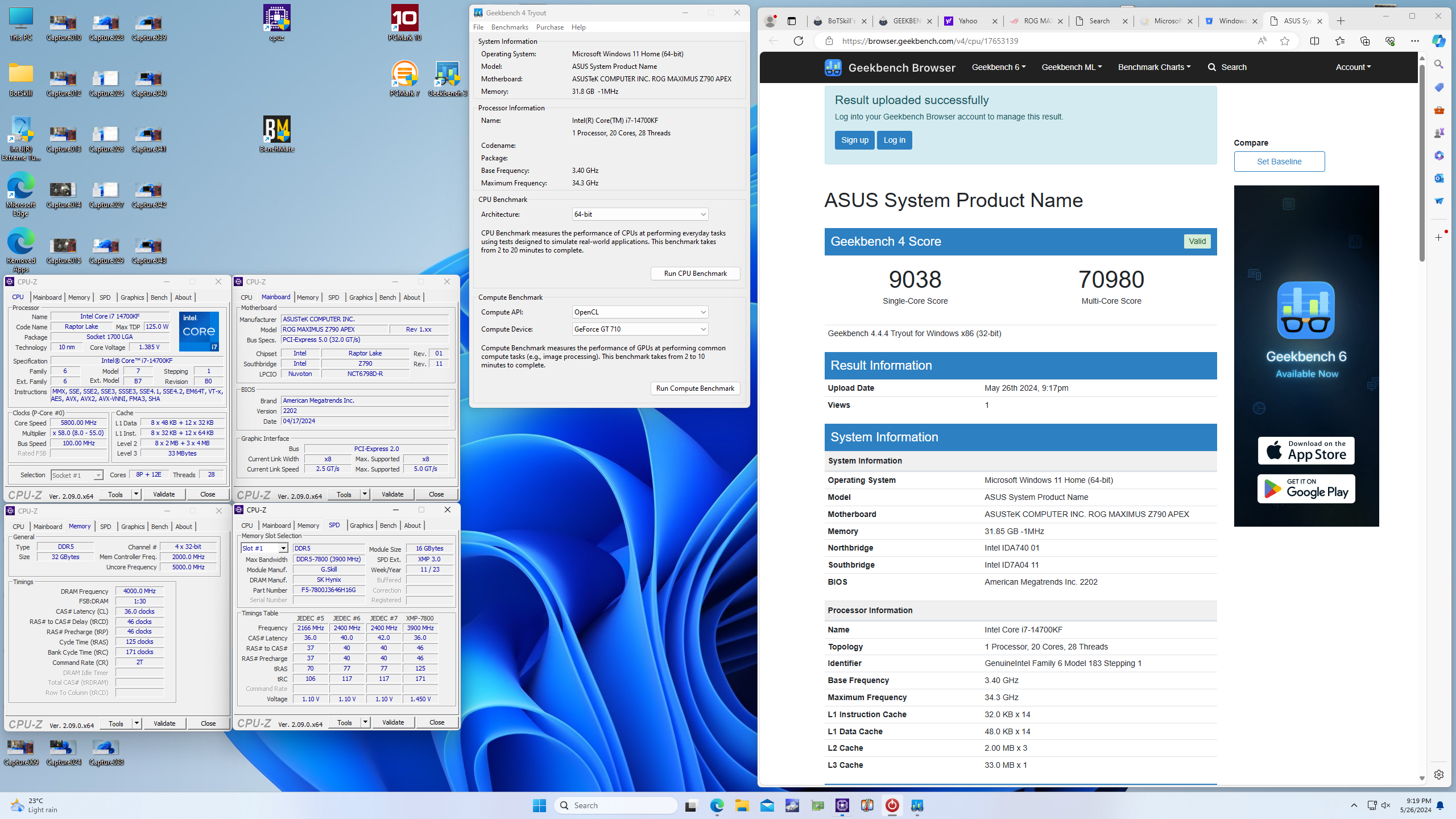The height and width of the screenshot is (819, 1456).
Task: Expand the Account dropdown menu
Action: 1353,67
